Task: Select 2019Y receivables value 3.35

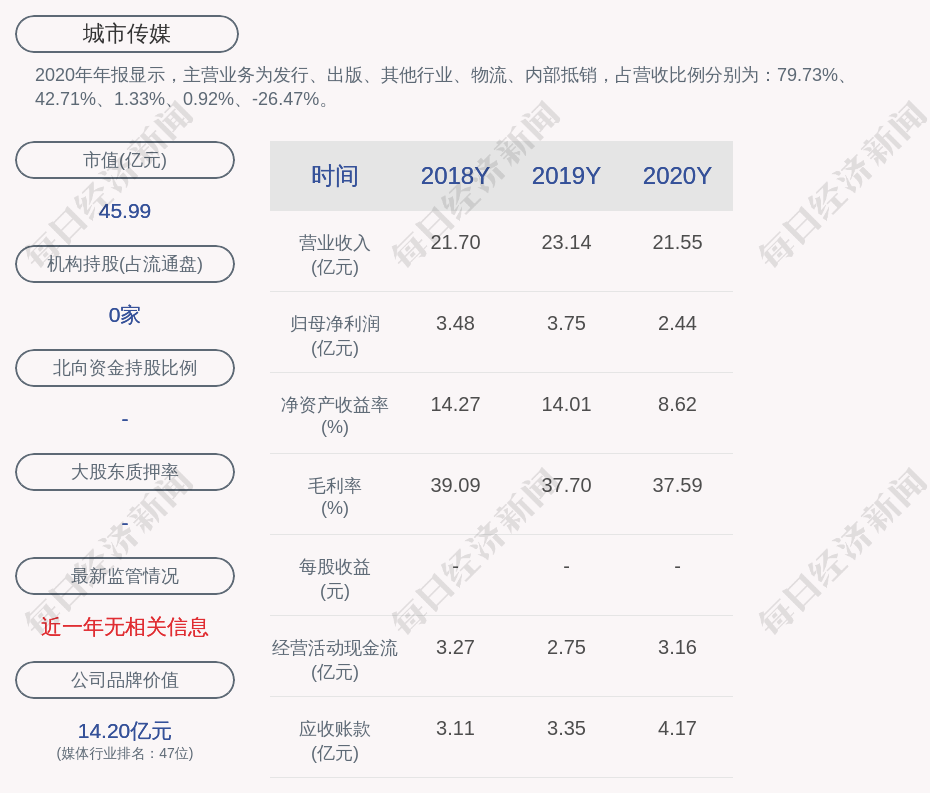Action: tap(566, 728)
